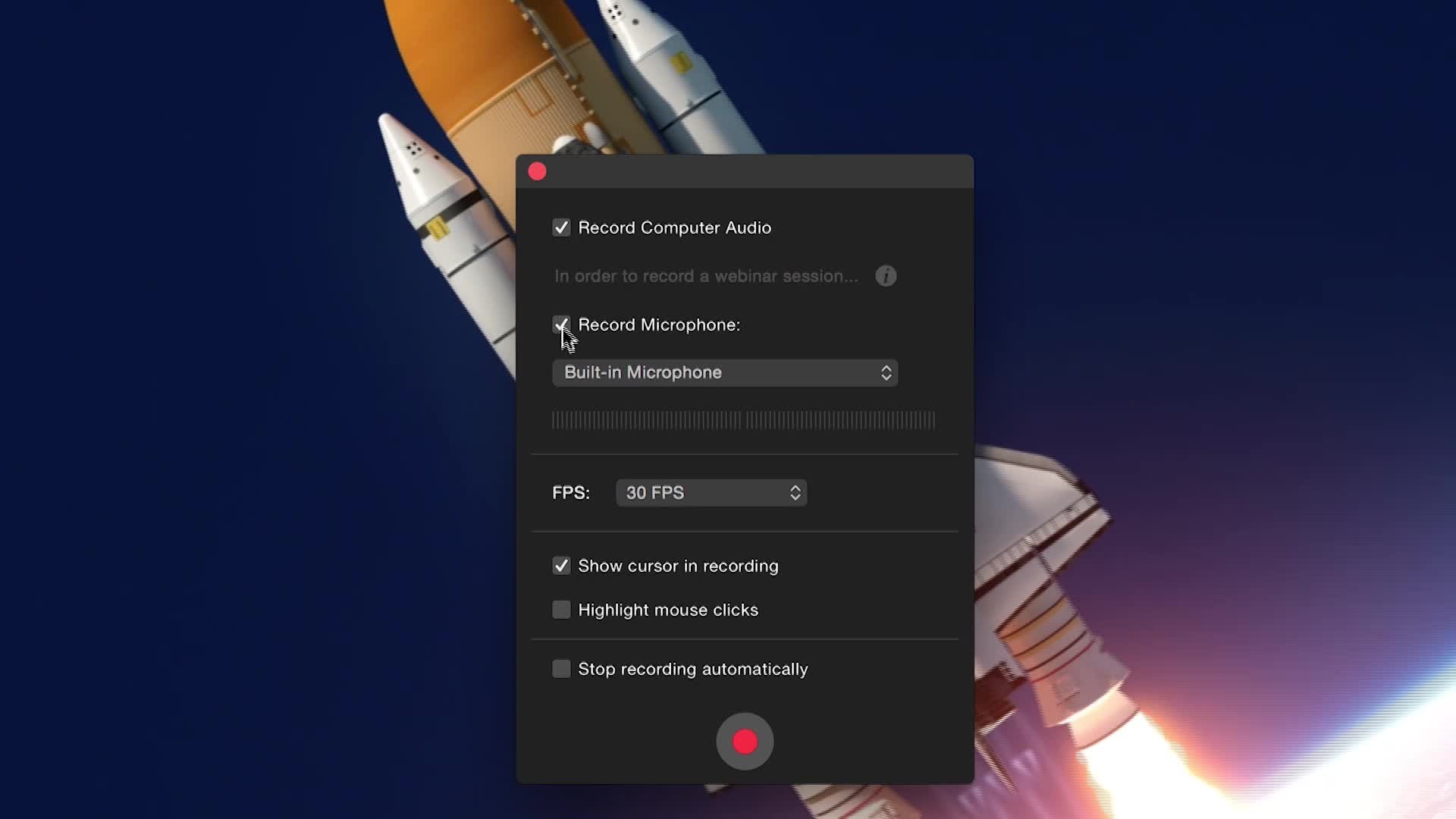Enable the Highlight mouse clicks checkbox

[x=561, y=610]
